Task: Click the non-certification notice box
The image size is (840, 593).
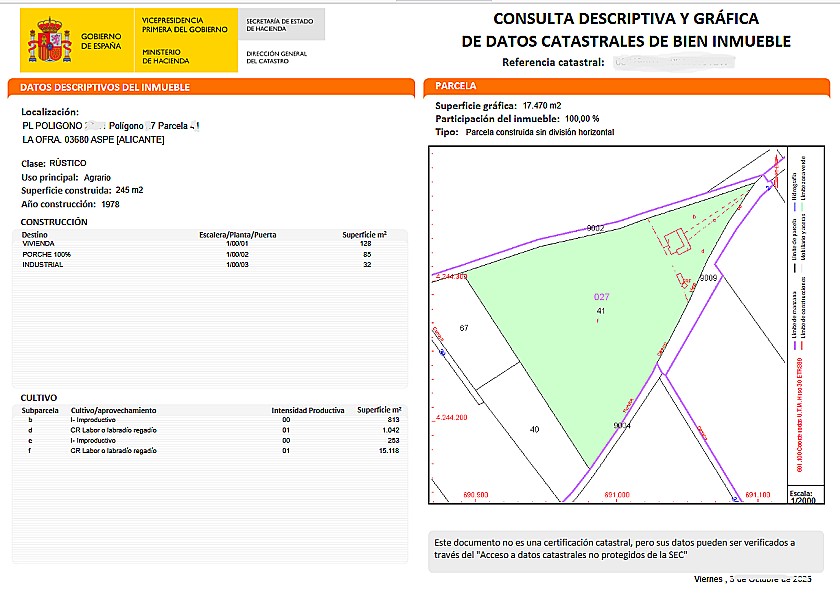Action: point(628,549)
